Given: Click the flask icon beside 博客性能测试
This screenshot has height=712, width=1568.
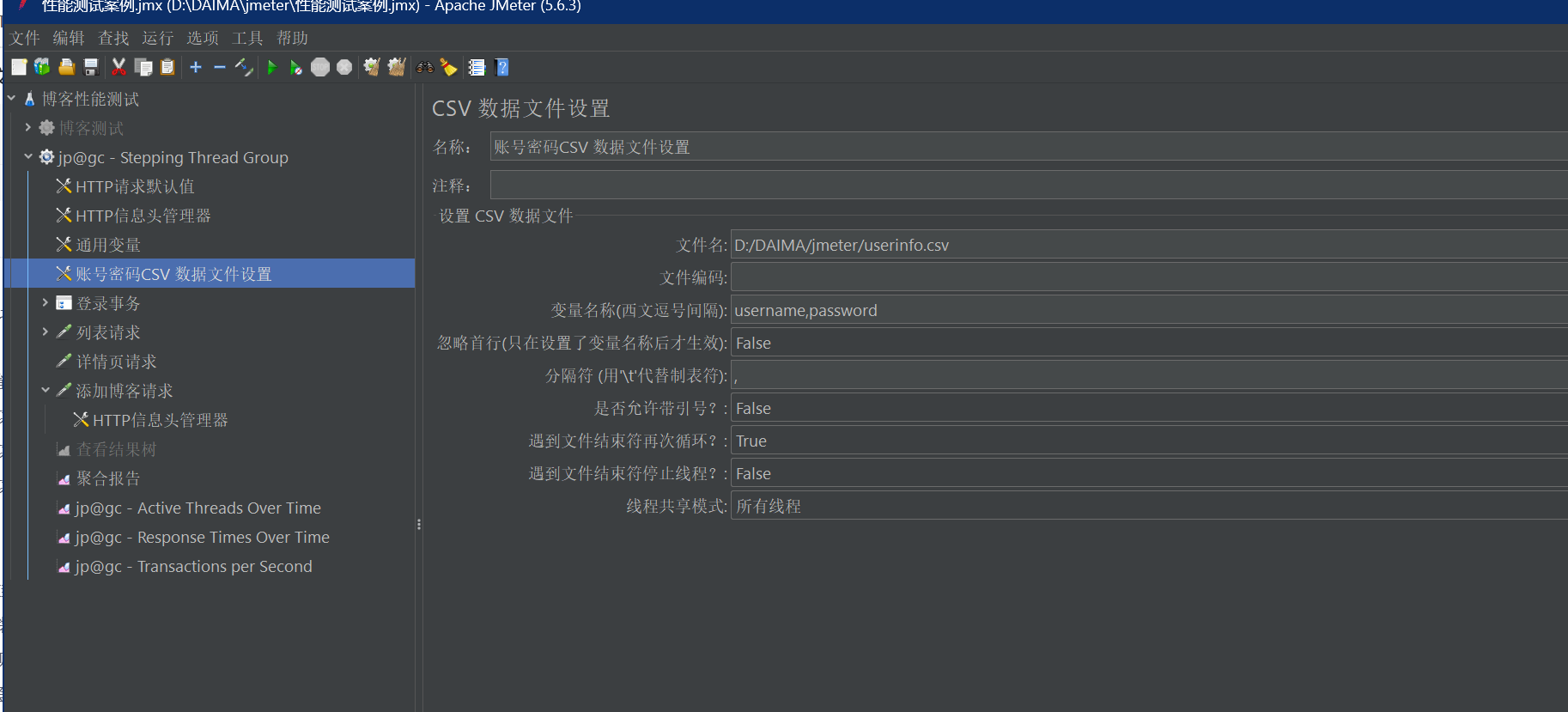Looking at the screenshot, I should [29, 99].
